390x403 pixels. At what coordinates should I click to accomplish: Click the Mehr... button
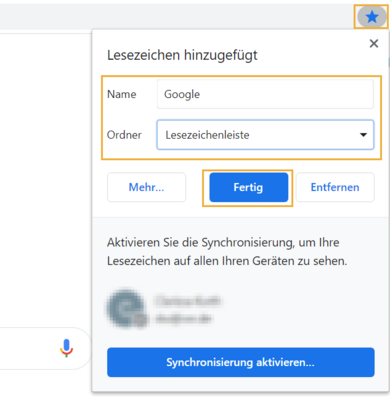(x=146, y=187)
